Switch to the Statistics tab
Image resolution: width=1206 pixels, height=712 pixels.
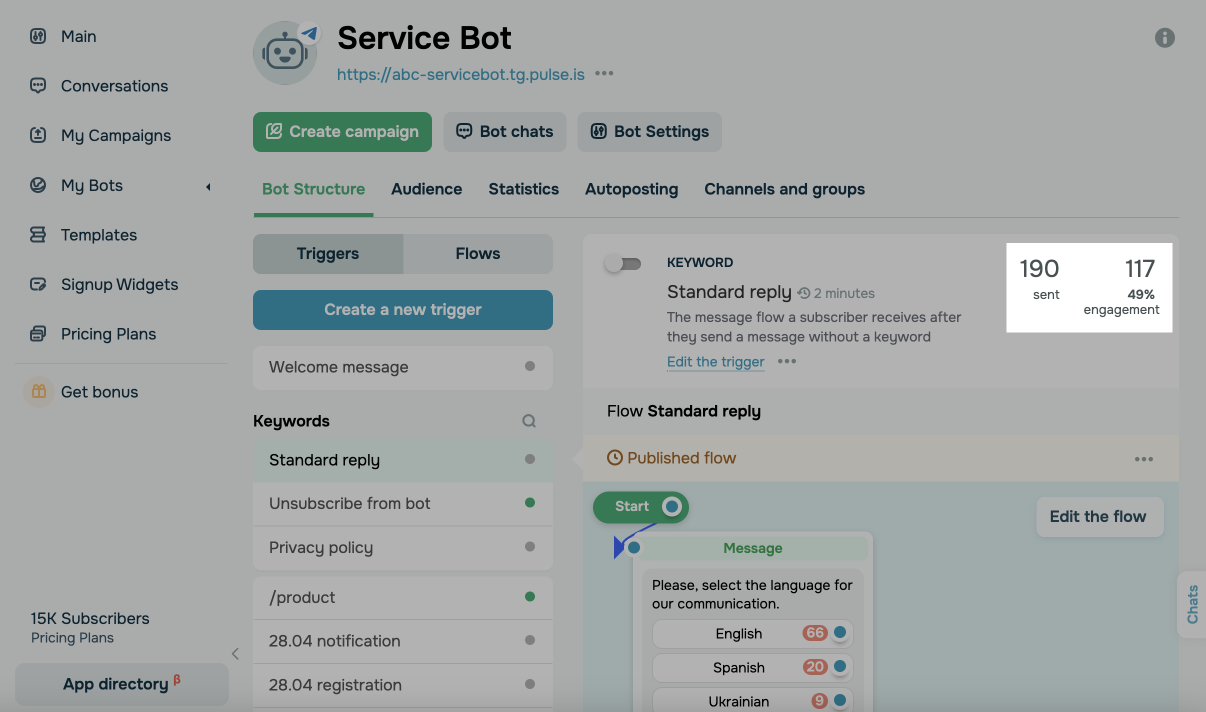tap(523, 189)
